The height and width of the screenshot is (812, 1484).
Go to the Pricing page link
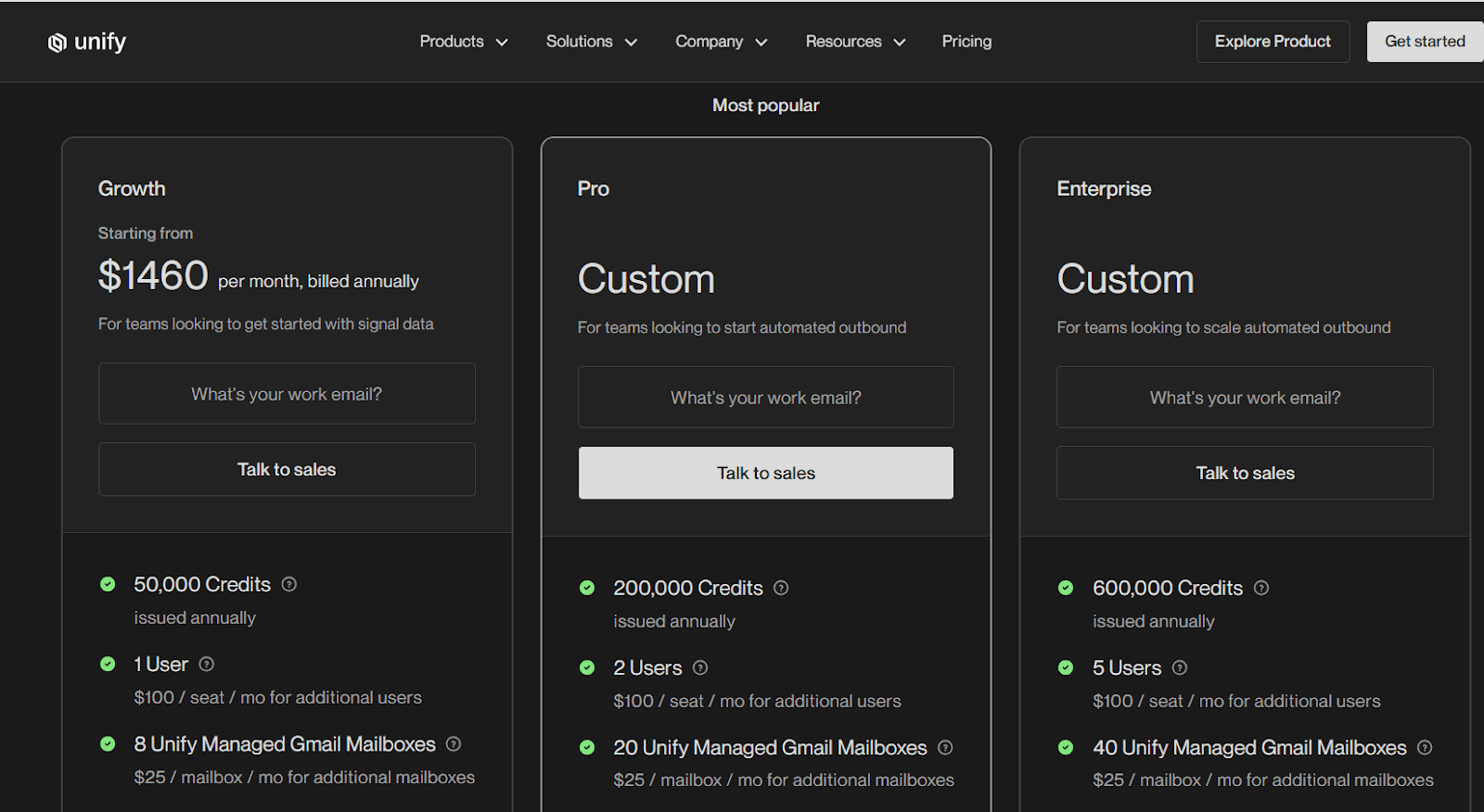pos(966,42)
